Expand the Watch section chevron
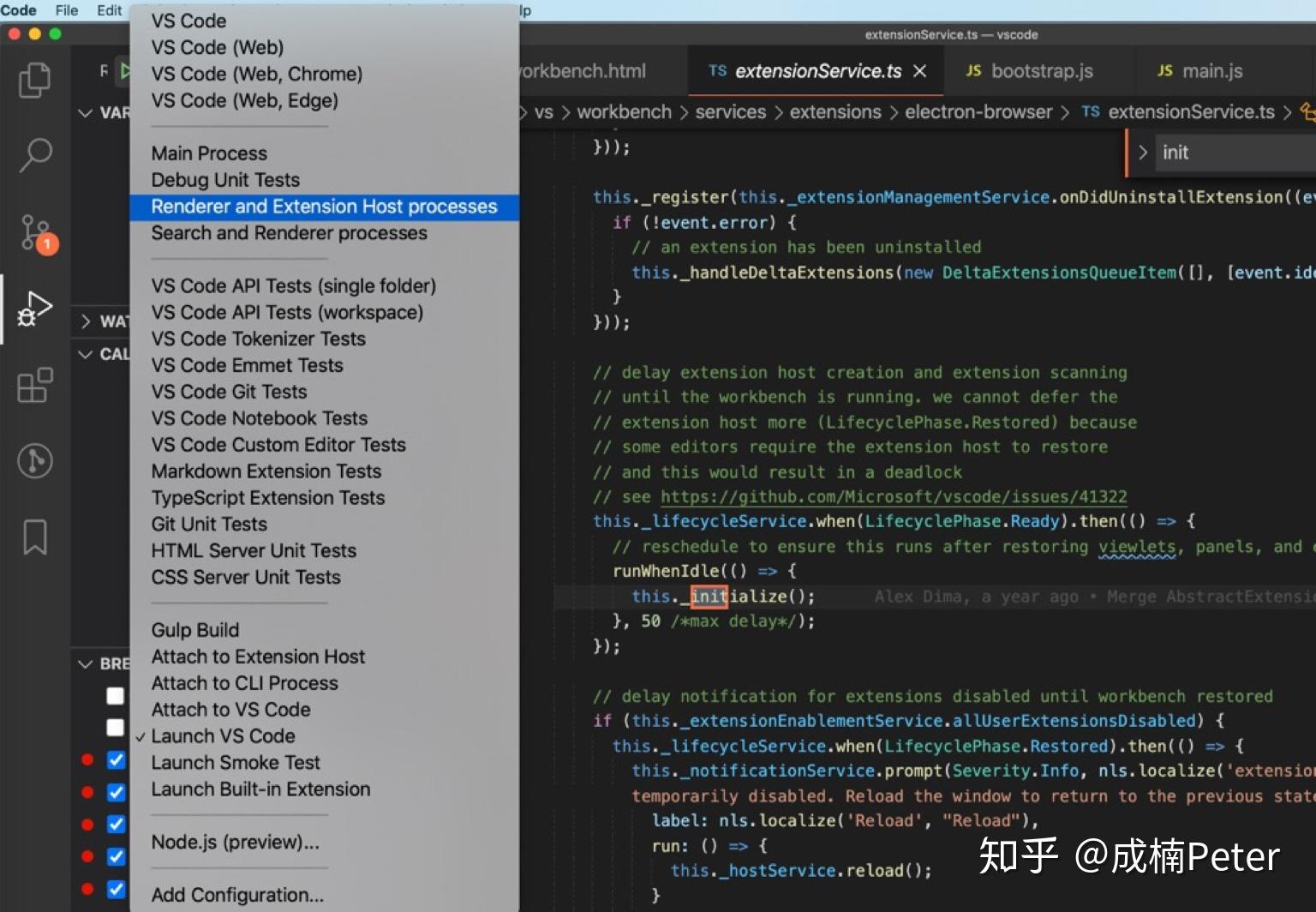1316x912 pixels. tap(85, 321)
